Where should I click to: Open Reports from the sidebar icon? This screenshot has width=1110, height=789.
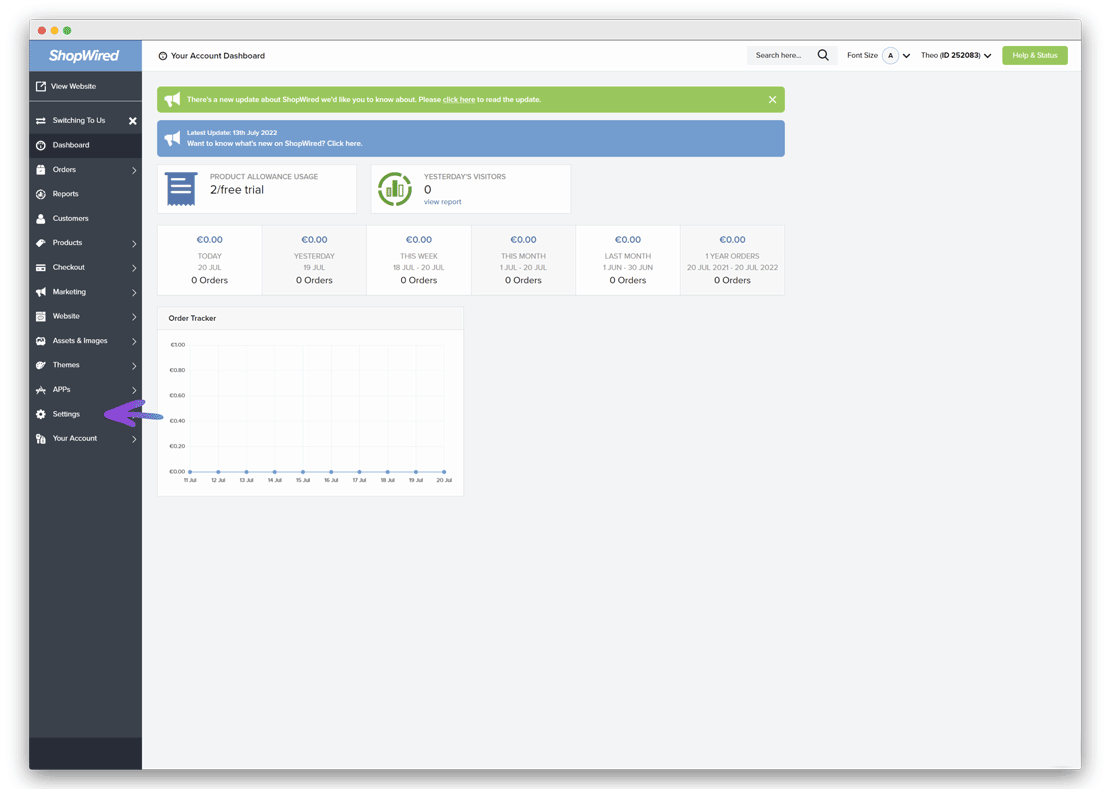click(x=40, y=194)
